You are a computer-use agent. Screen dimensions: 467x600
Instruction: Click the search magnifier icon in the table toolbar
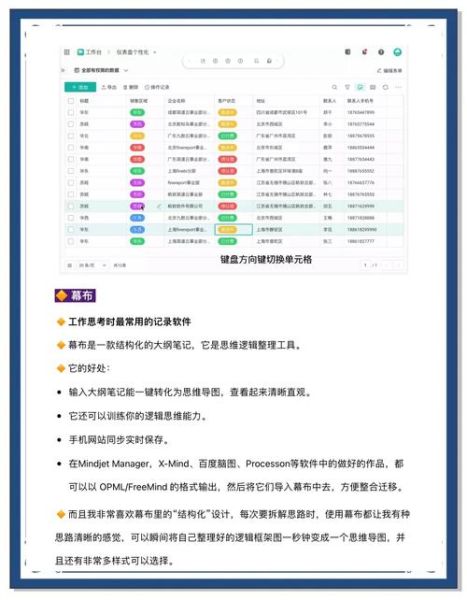click(x=334, y=87)
